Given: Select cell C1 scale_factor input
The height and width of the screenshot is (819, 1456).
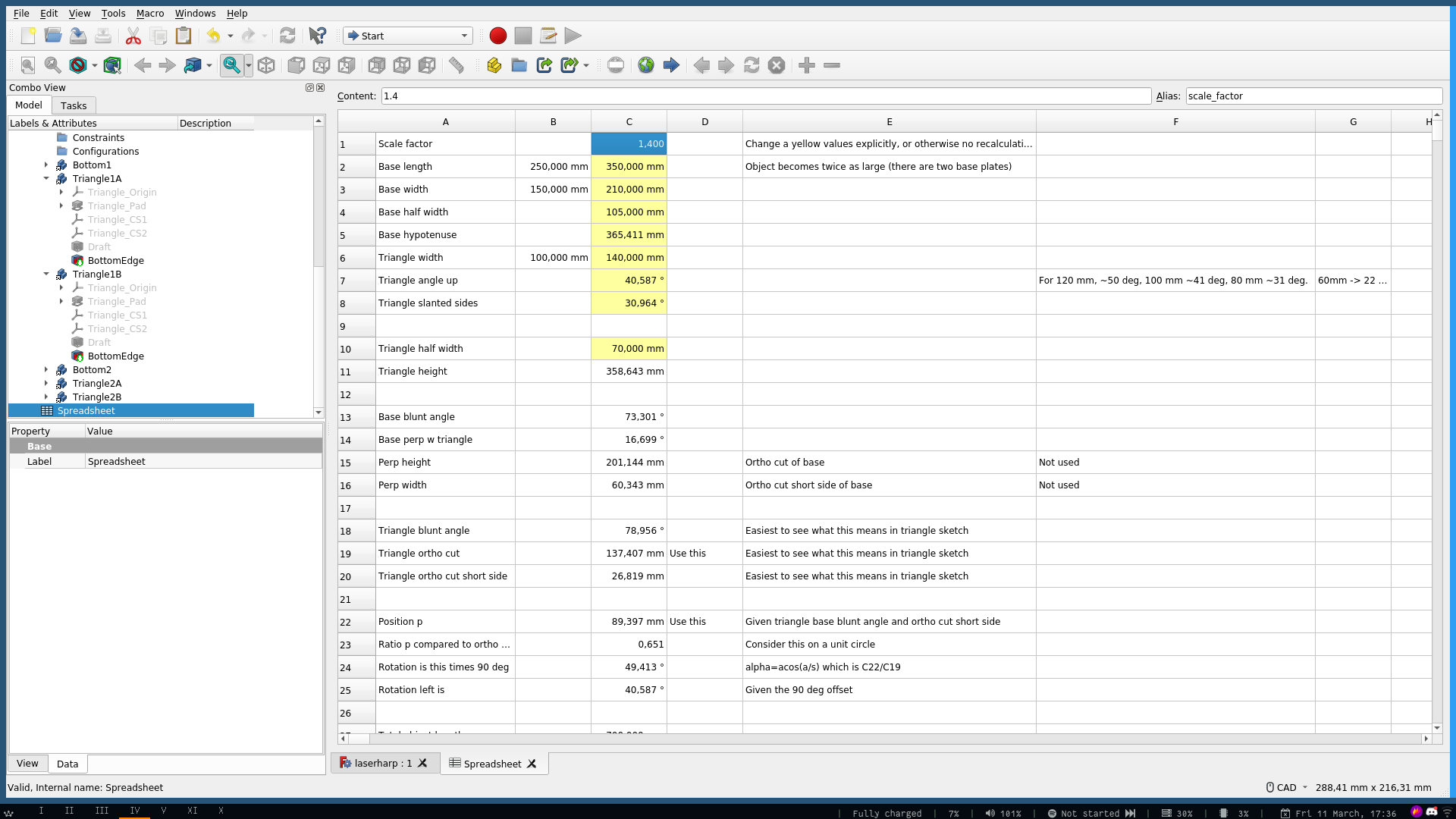Looking at the screenshot, I should pos(629,143).
